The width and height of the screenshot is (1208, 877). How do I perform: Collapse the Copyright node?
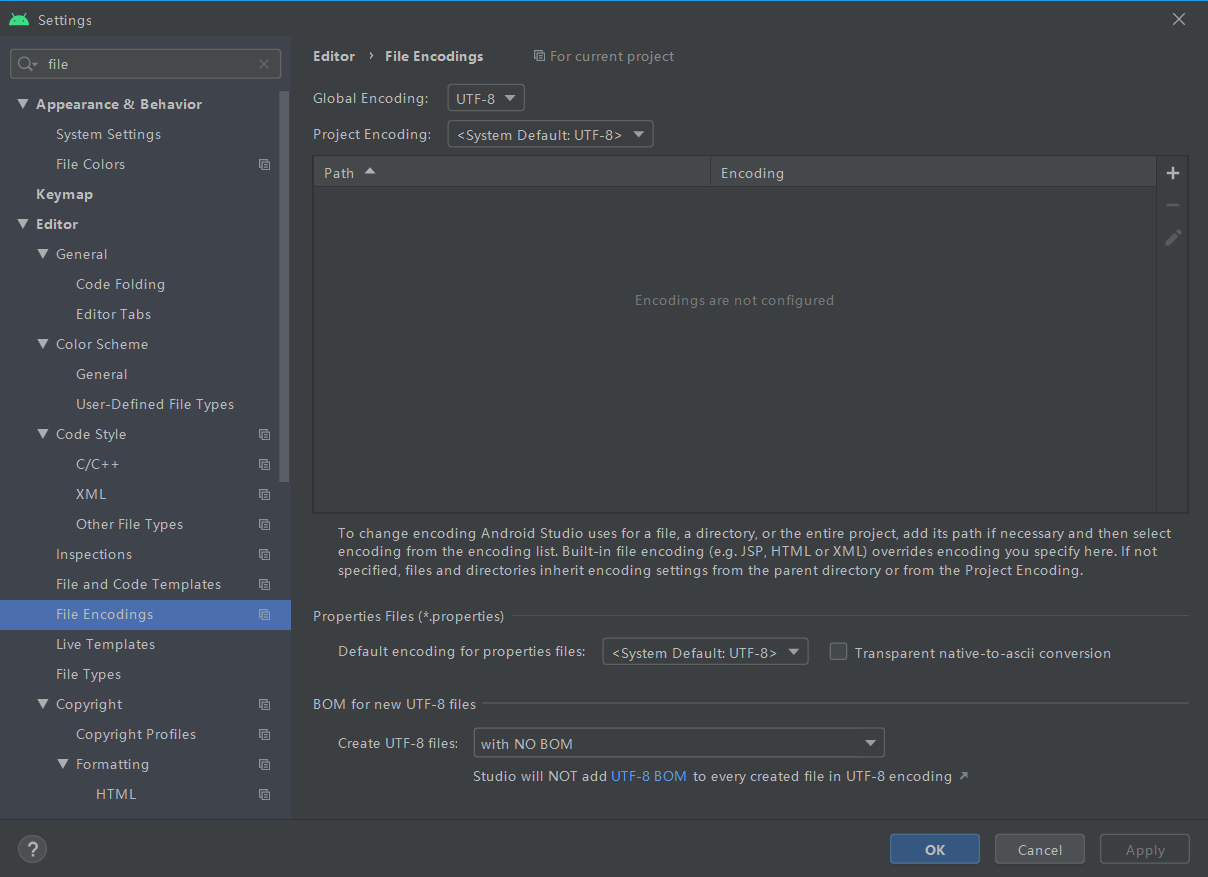(x=43, y=704)
